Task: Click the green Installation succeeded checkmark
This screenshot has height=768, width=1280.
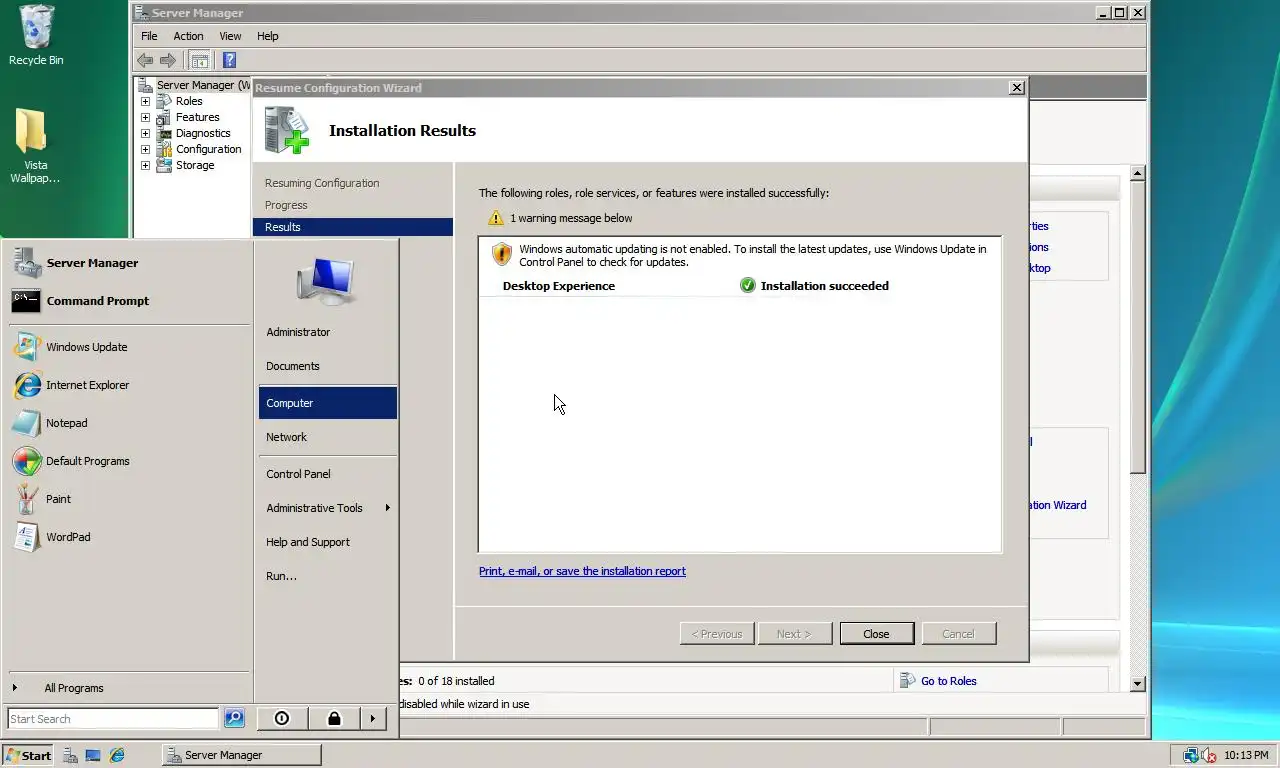Action: click(747, 285)
